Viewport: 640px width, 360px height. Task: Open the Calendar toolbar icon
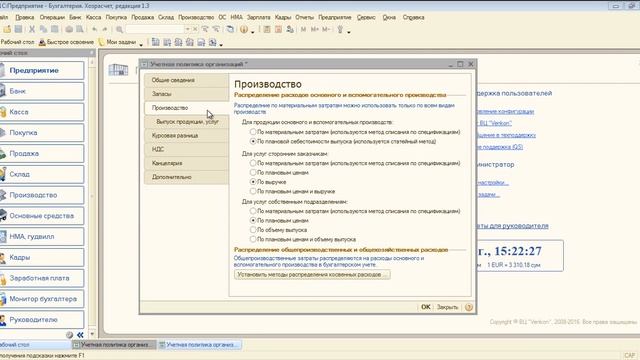pos(278,29)
